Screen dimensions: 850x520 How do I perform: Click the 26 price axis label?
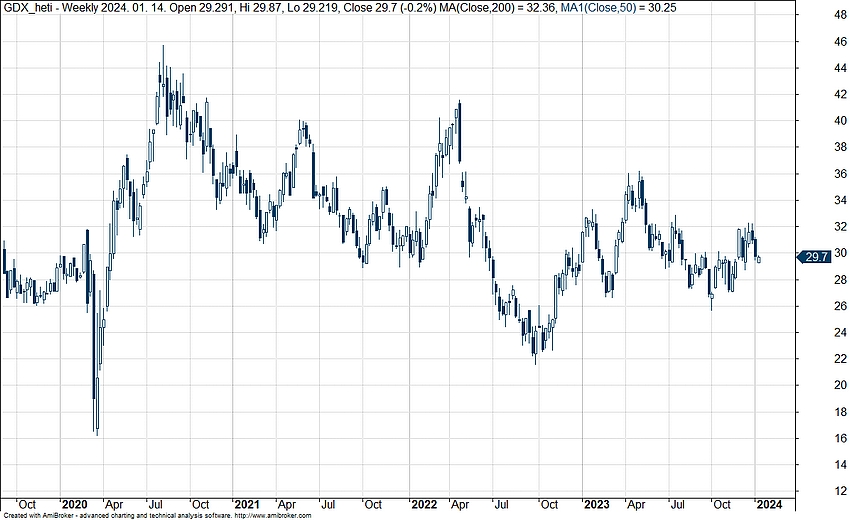click(840, 306)
